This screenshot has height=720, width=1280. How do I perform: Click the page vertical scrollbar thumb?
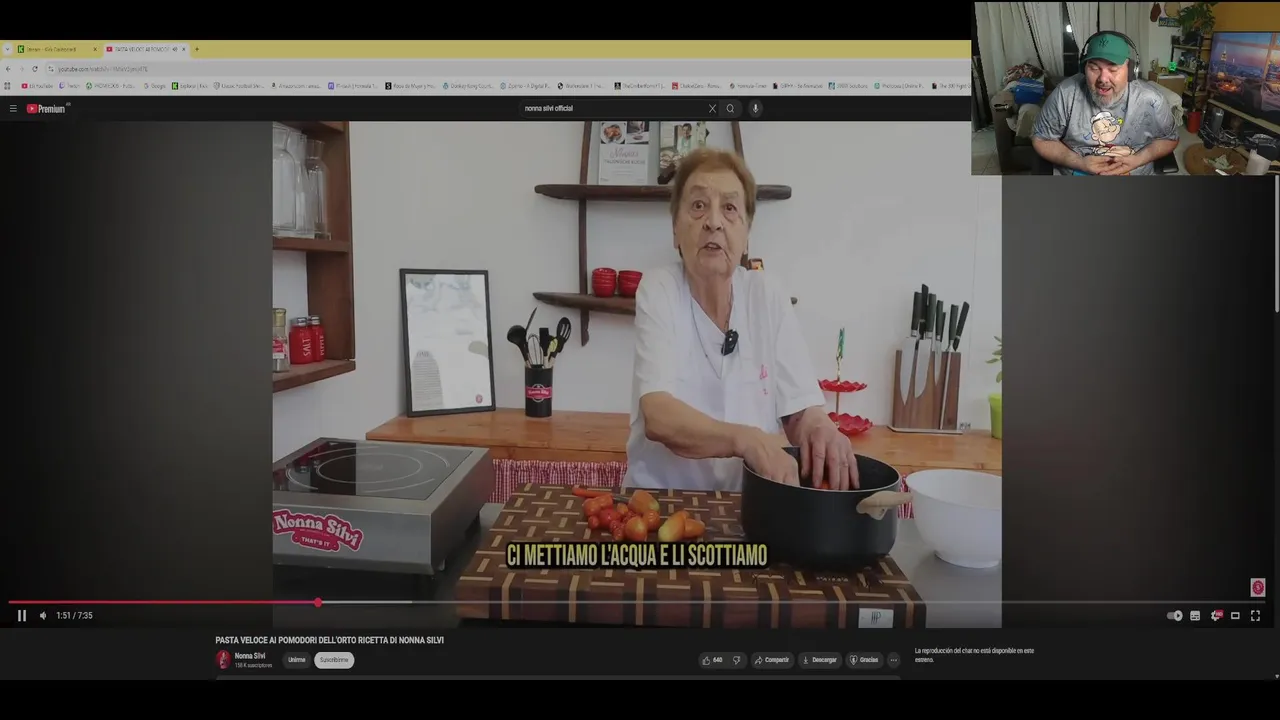(x=1276, y=246)
